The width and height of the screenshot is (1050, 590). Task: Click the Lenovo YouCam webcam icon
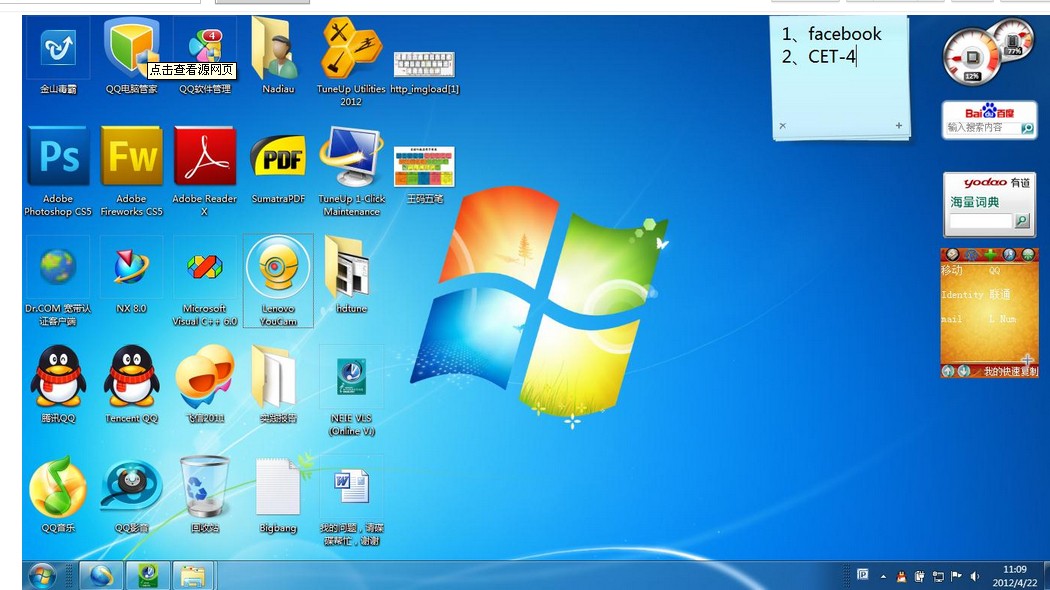point(278,268)
